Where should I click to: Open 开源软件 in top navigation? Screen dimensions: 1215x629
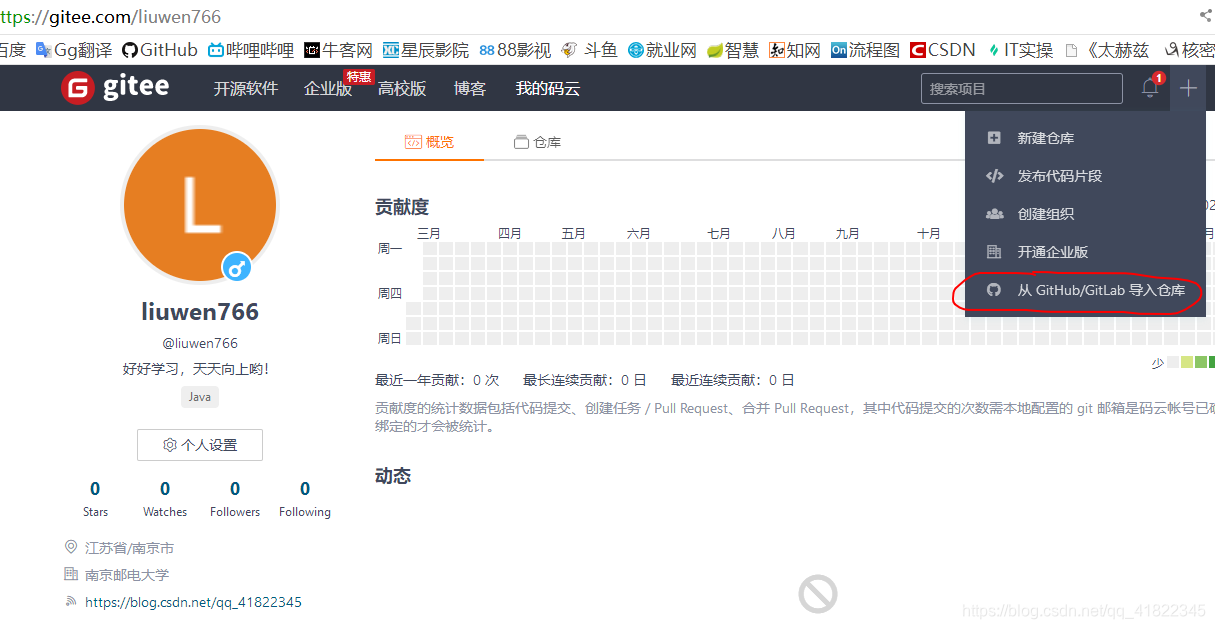(245, 89)
